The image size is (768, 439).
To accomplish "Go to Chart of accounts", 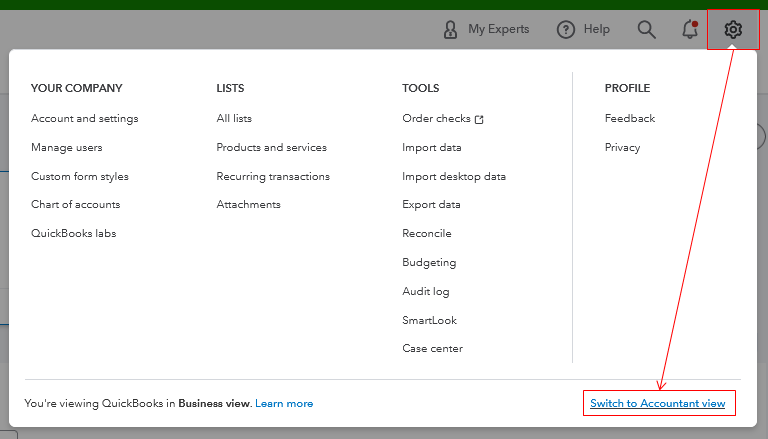I will click(x=76, y=205).
